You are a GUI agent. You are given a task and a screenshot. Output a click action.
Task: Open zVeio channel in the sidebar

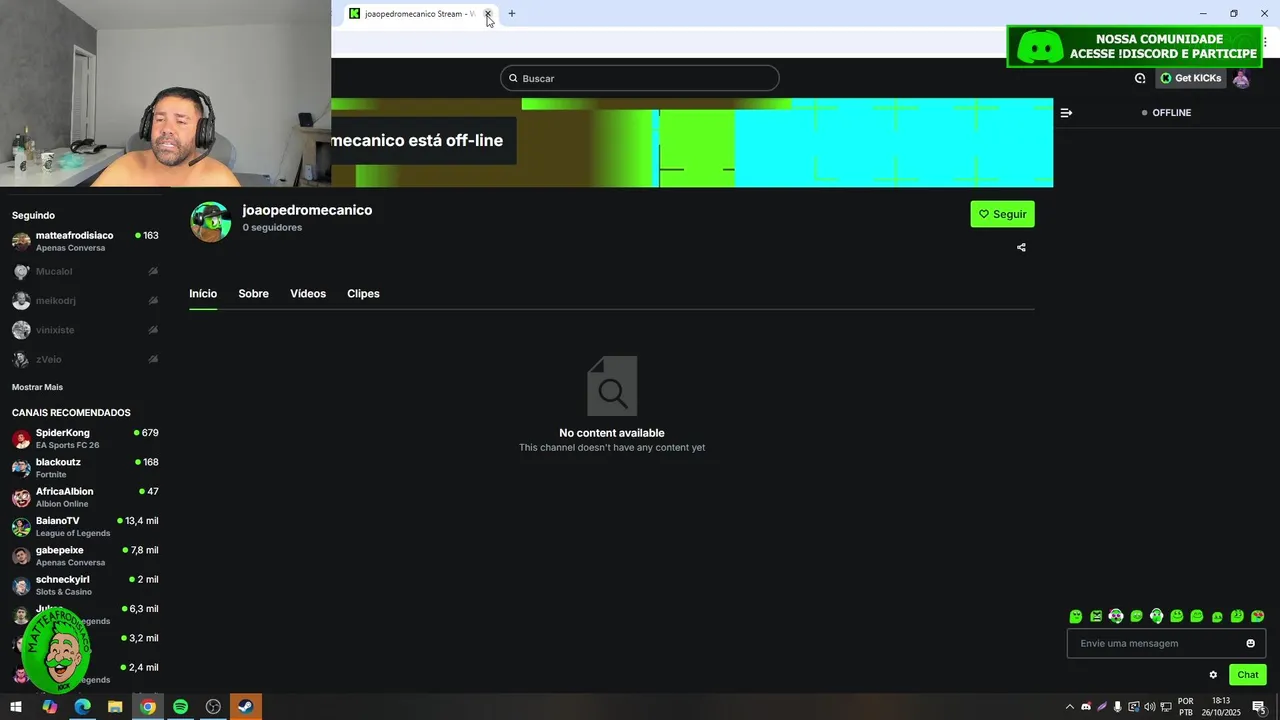(85, 359)
